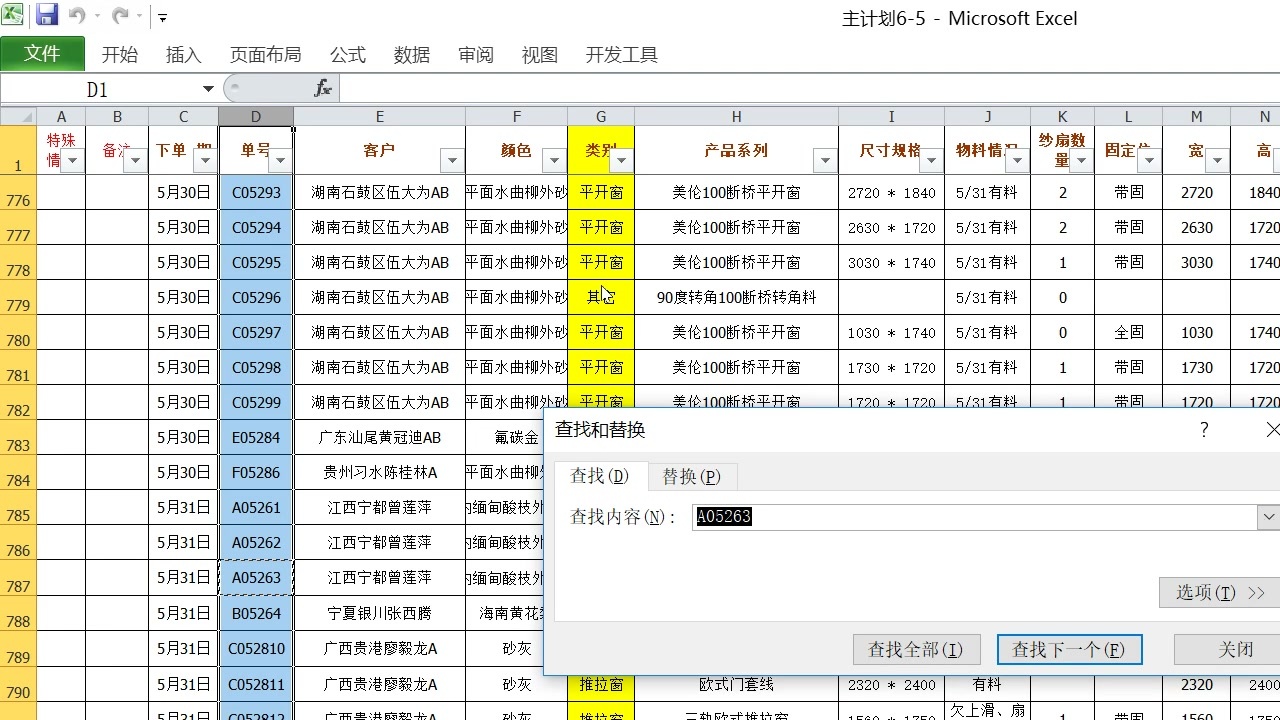This screenshot has width=1280, height=720.
Task: Open the filter dropdown for 客户 column
Action: point(452,161)
